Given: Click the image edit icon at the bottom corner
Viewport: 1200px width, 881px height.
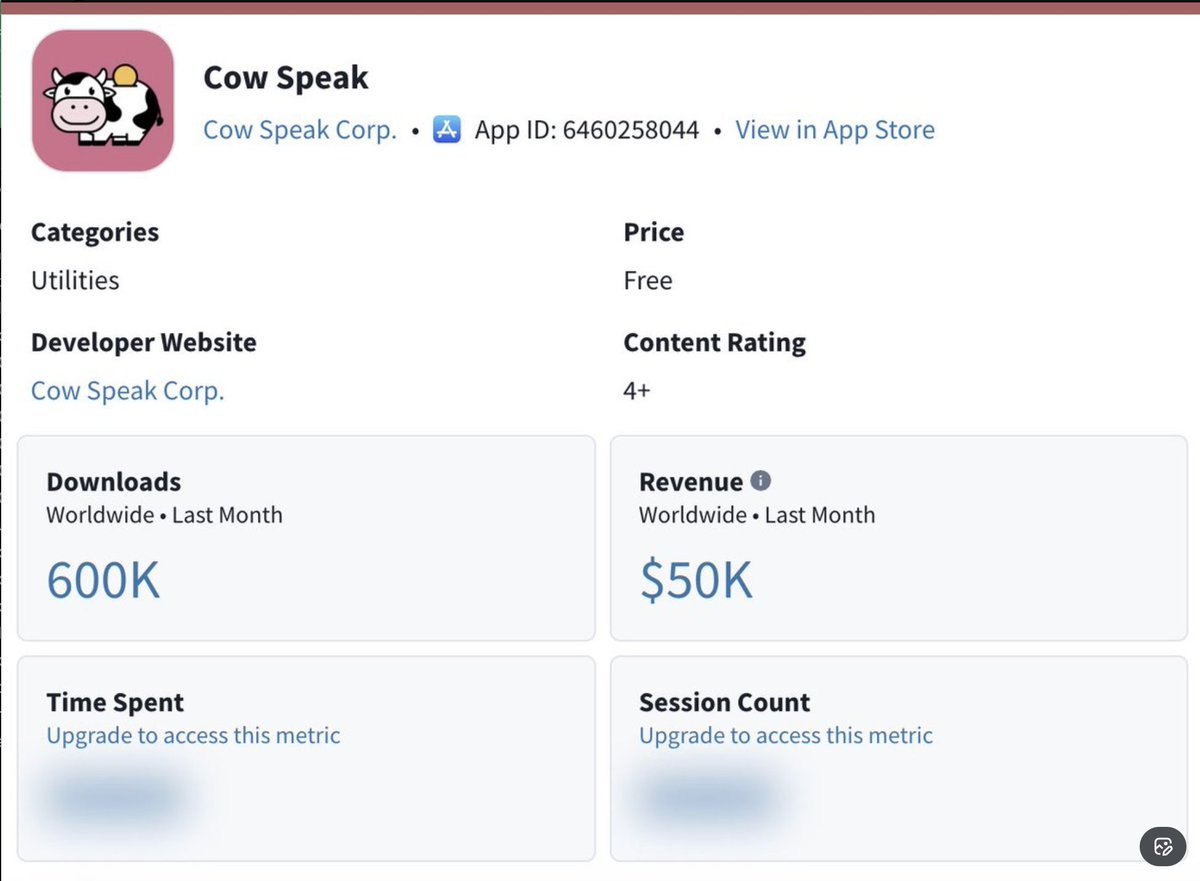Looking at the screenshot, I should (x=1163, y=846).
